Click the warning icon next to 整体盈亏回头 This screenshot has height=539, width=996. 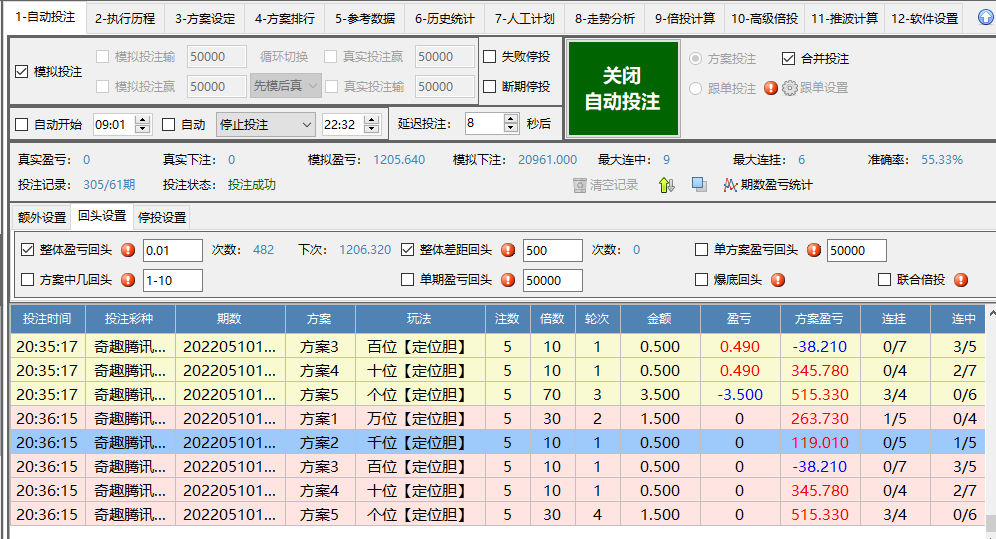(128, 250)
